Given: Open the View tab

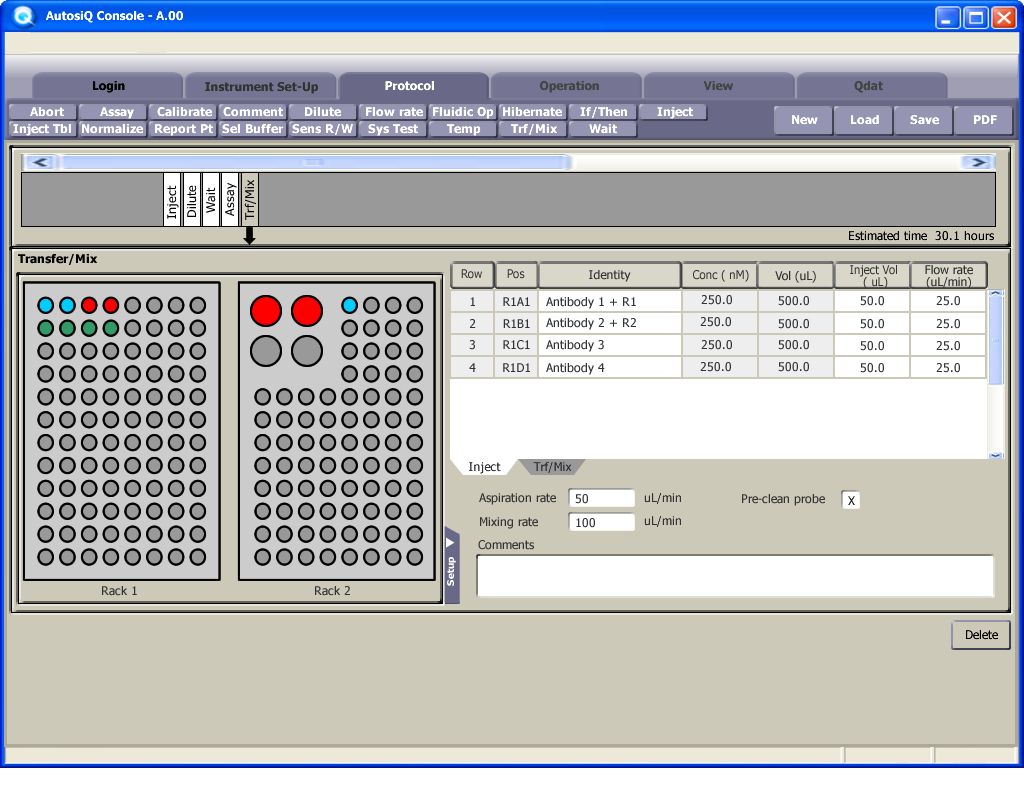Looking at the screenshot, I should [x=718, y=86].
